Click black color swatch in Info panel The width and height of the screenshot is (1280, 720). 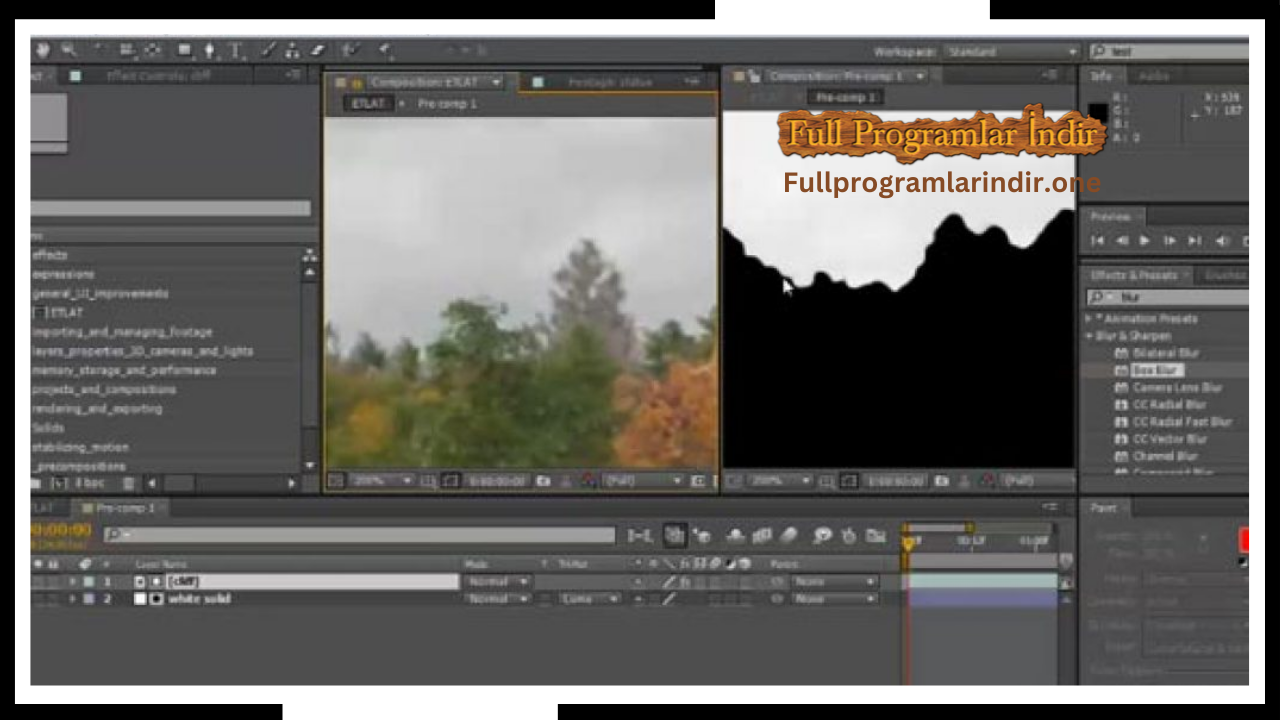click(1098, 113)
